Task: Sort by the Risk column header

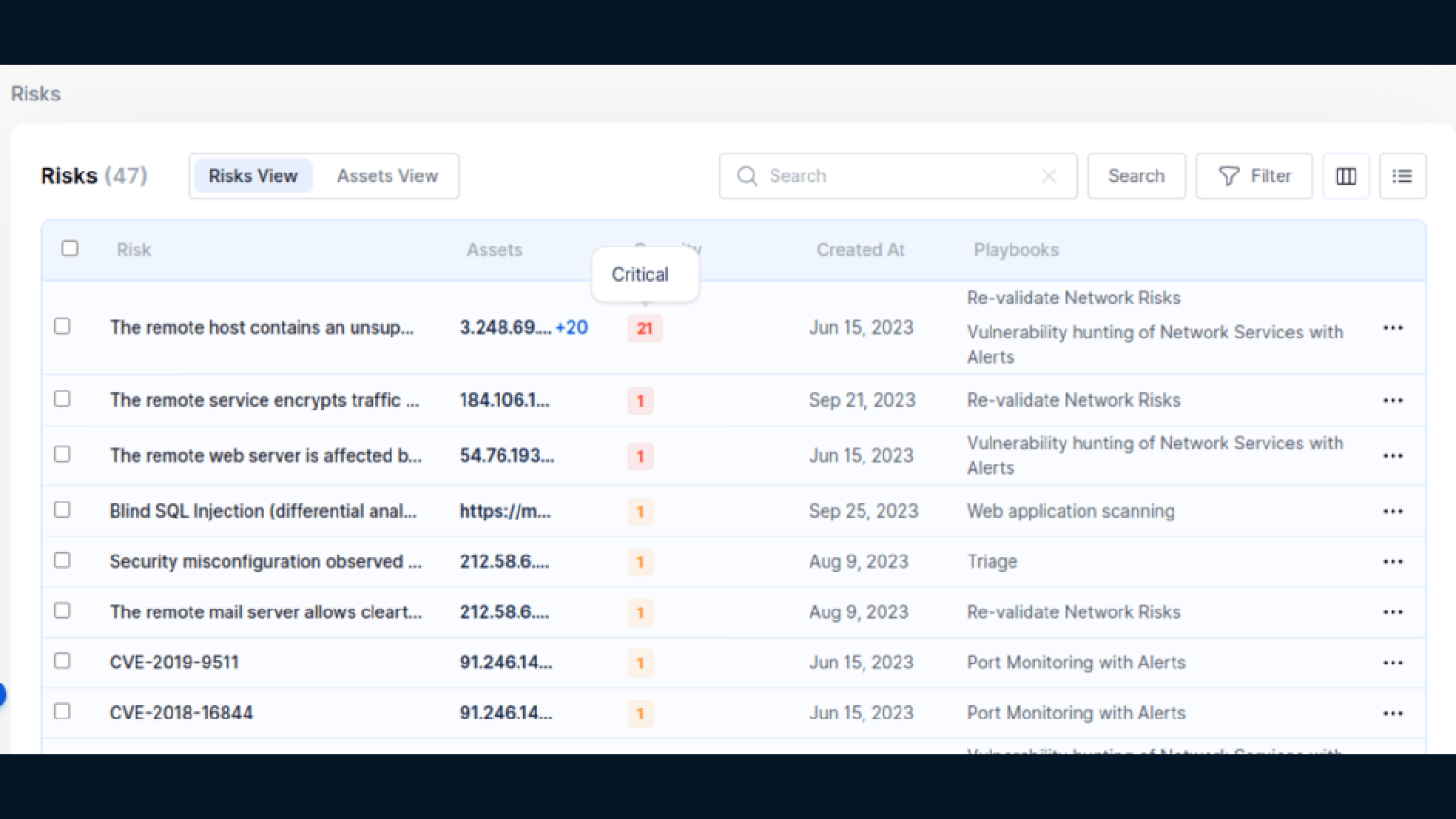Action: [134, 250]
